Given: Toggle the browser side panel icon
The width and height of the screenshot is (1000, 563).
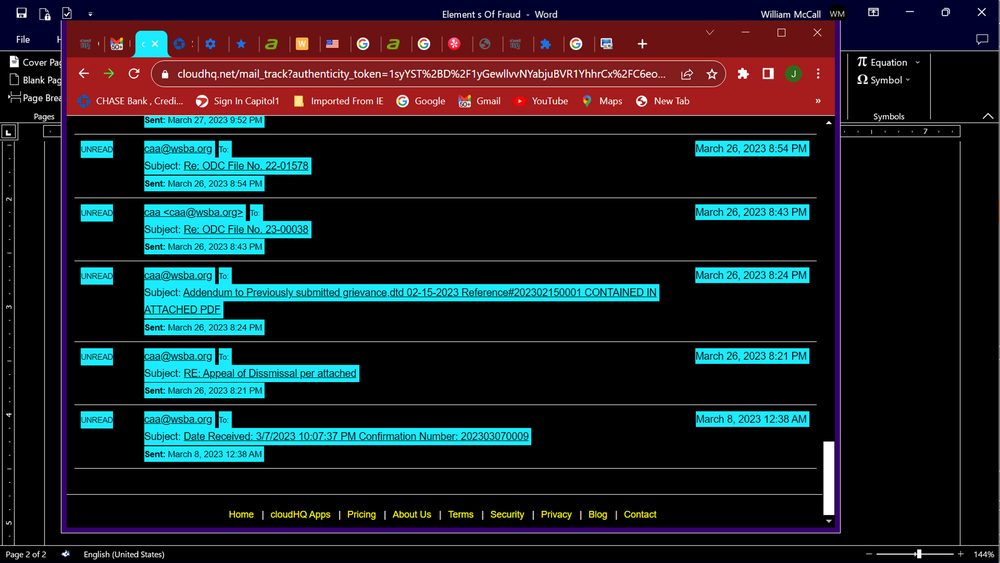Looking at the screenshot, I should point(768,74).
